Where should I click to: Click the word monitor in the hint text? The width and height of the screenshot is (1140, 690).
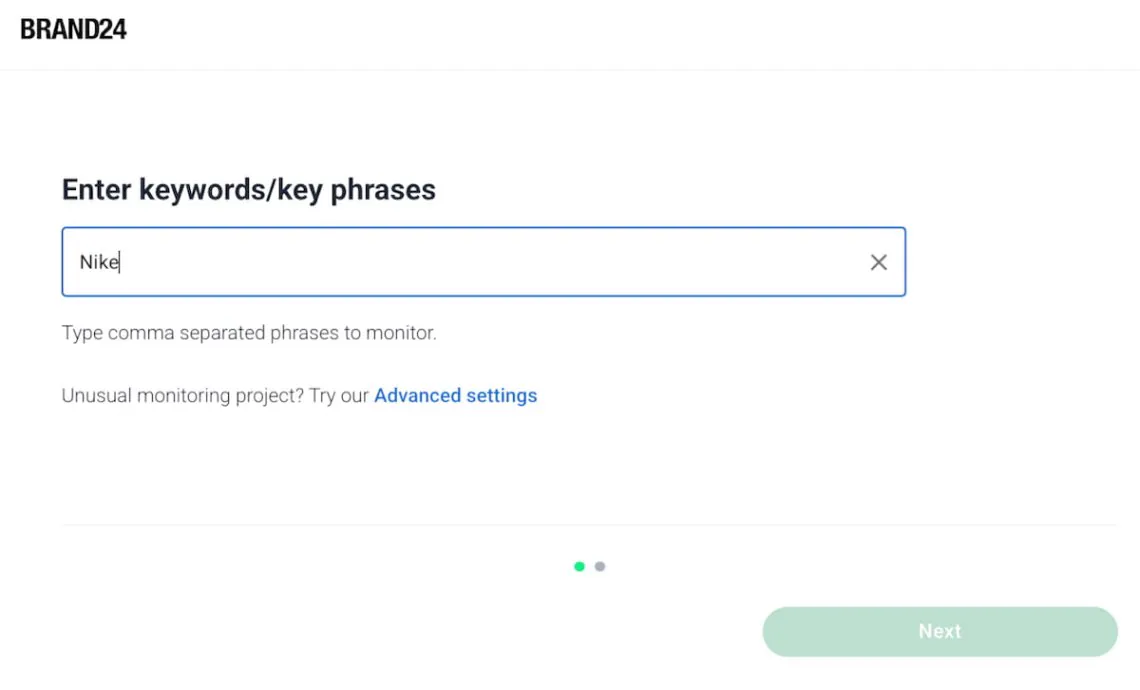pyautogui.click(x=401, y=333)
